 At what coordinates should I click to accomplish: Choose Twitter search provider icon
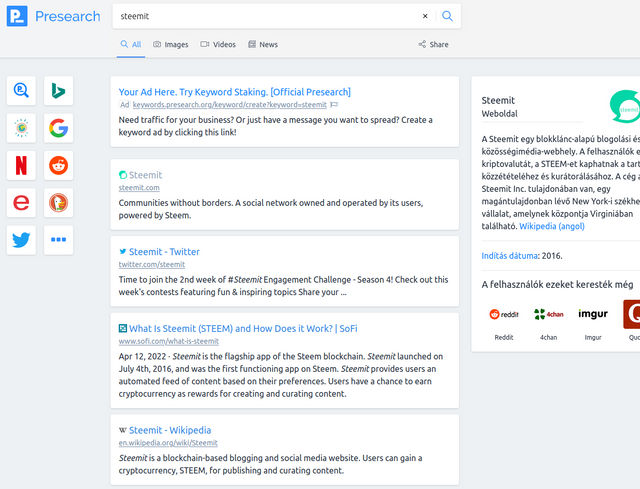21,240
